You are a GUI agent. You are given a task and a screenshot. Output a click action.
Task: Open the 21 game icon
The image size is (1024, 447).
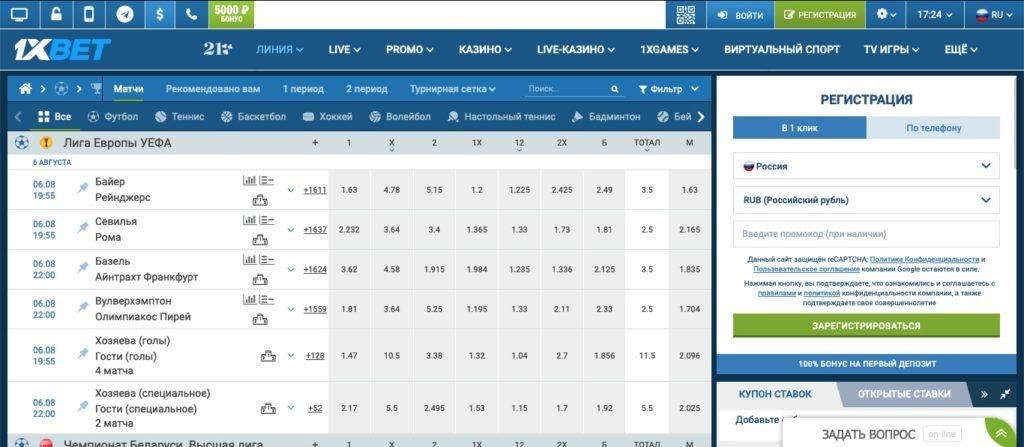coord(217,49)
